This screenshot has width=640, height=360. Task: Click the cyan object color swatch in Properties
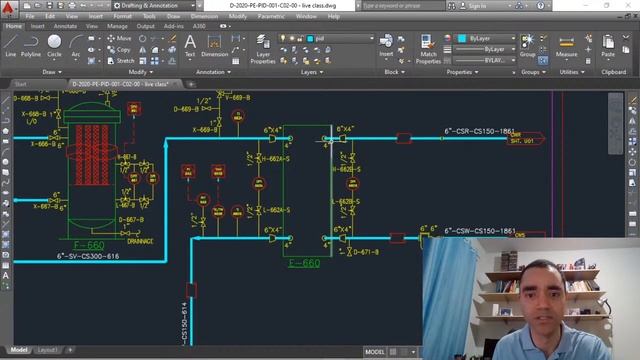(x=462, y=38)
